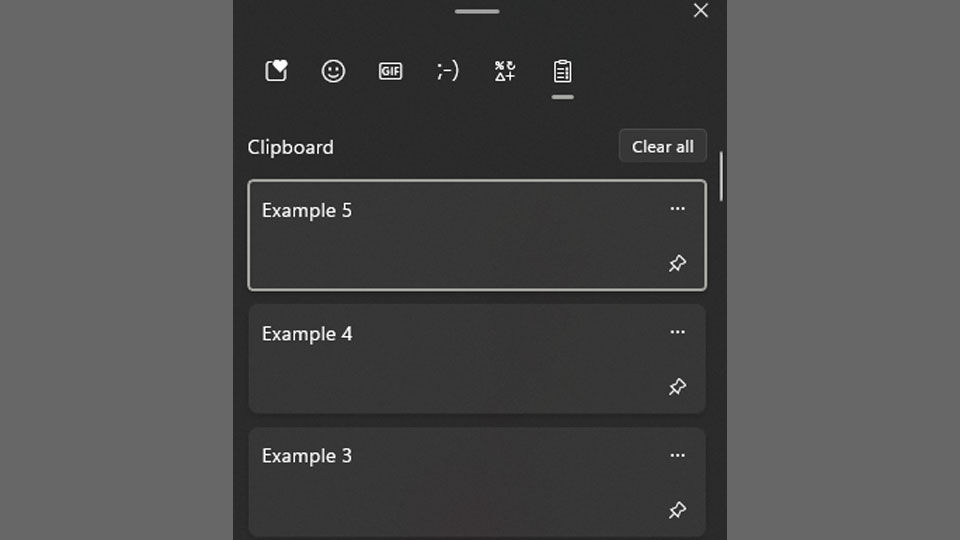Pin the Example 5 clipboard item
960x540 pixels.
point(677,263)
